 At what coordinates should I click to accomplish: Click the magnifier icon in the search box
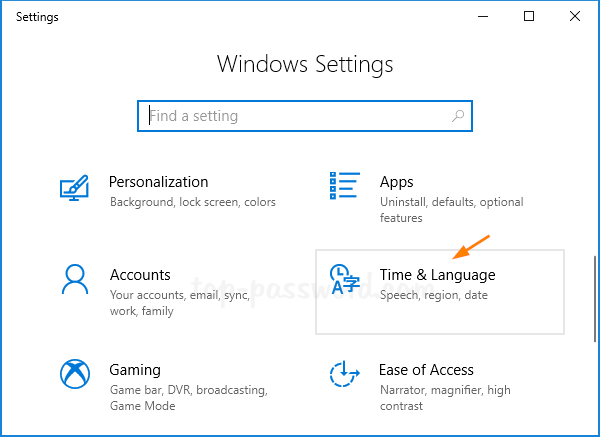coord(458,116)
